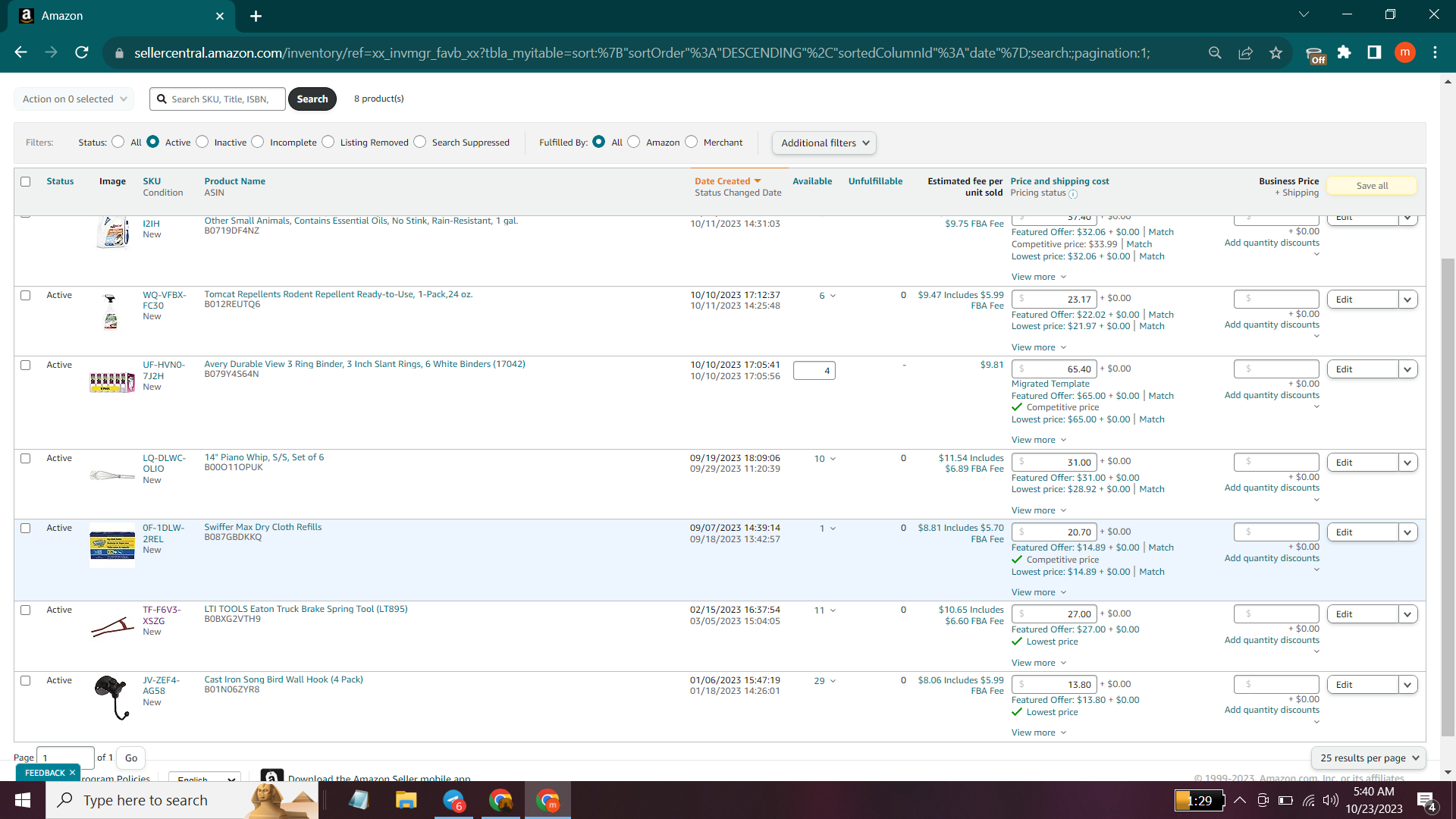
Task: Click the pricing status info icon
Action: [1073, 194]
